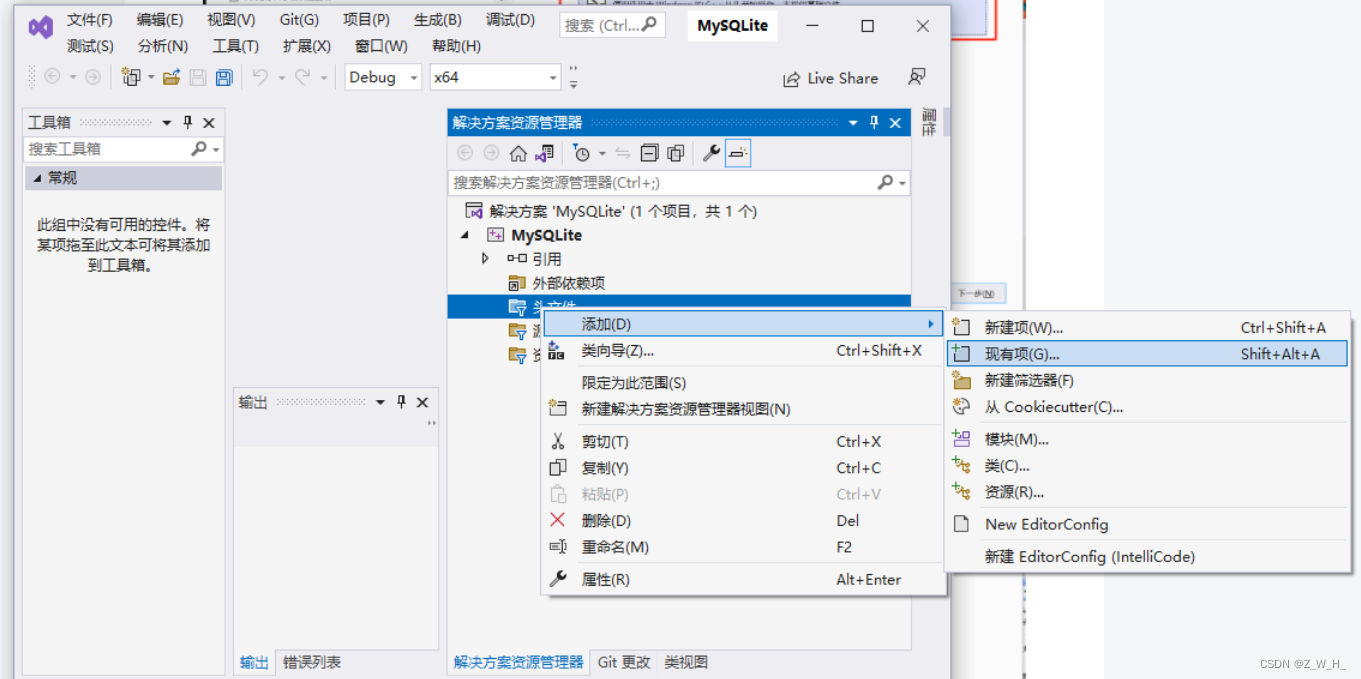
Task: Pin the Toolbox panel
Action: coord(187,122)
